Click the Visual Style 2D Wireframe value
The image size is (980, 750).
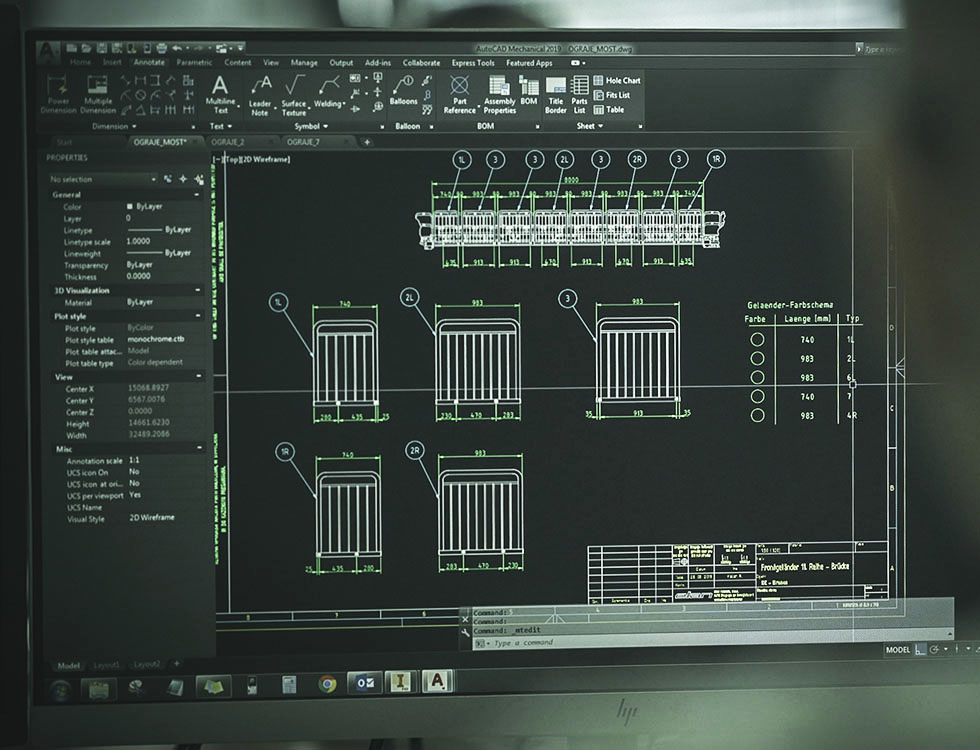(152, 518)
